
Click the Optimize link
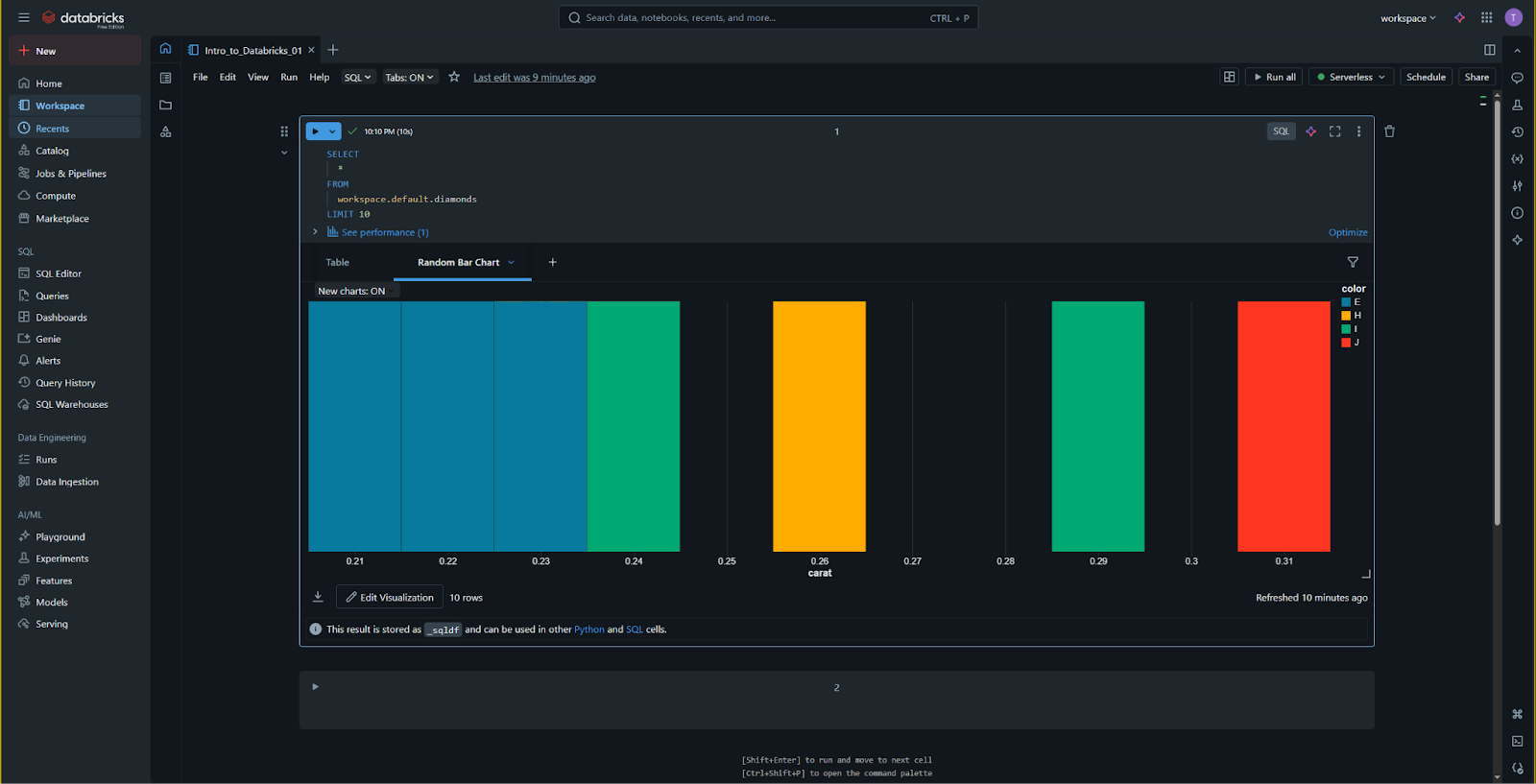(1348, 232)
